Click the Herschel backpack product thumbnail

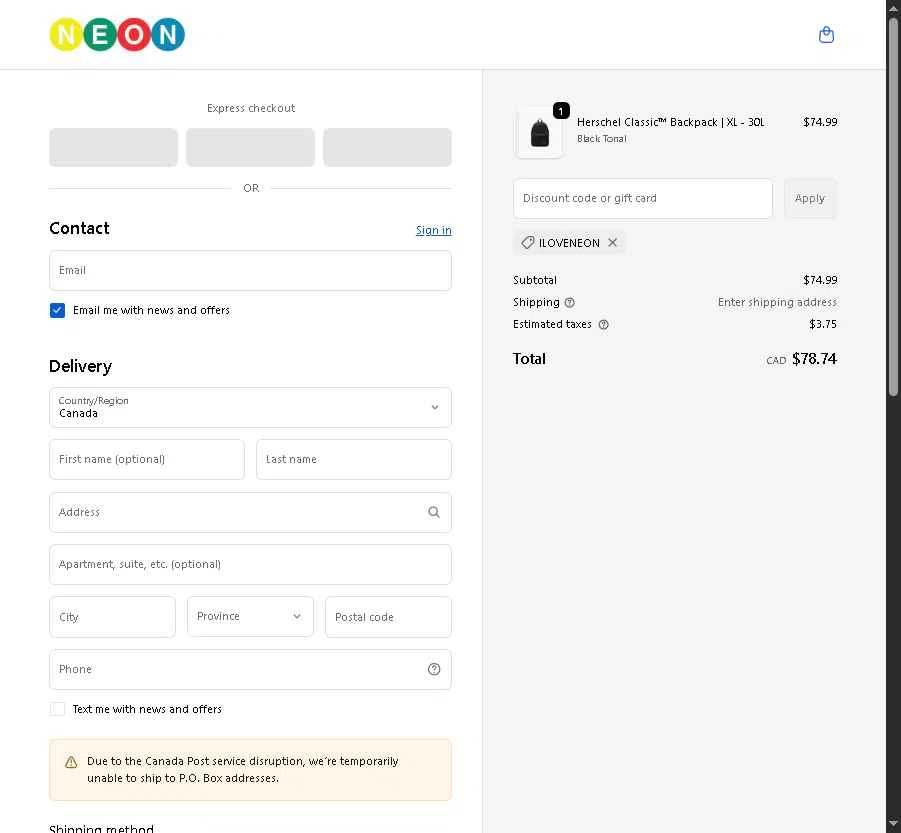539,133
